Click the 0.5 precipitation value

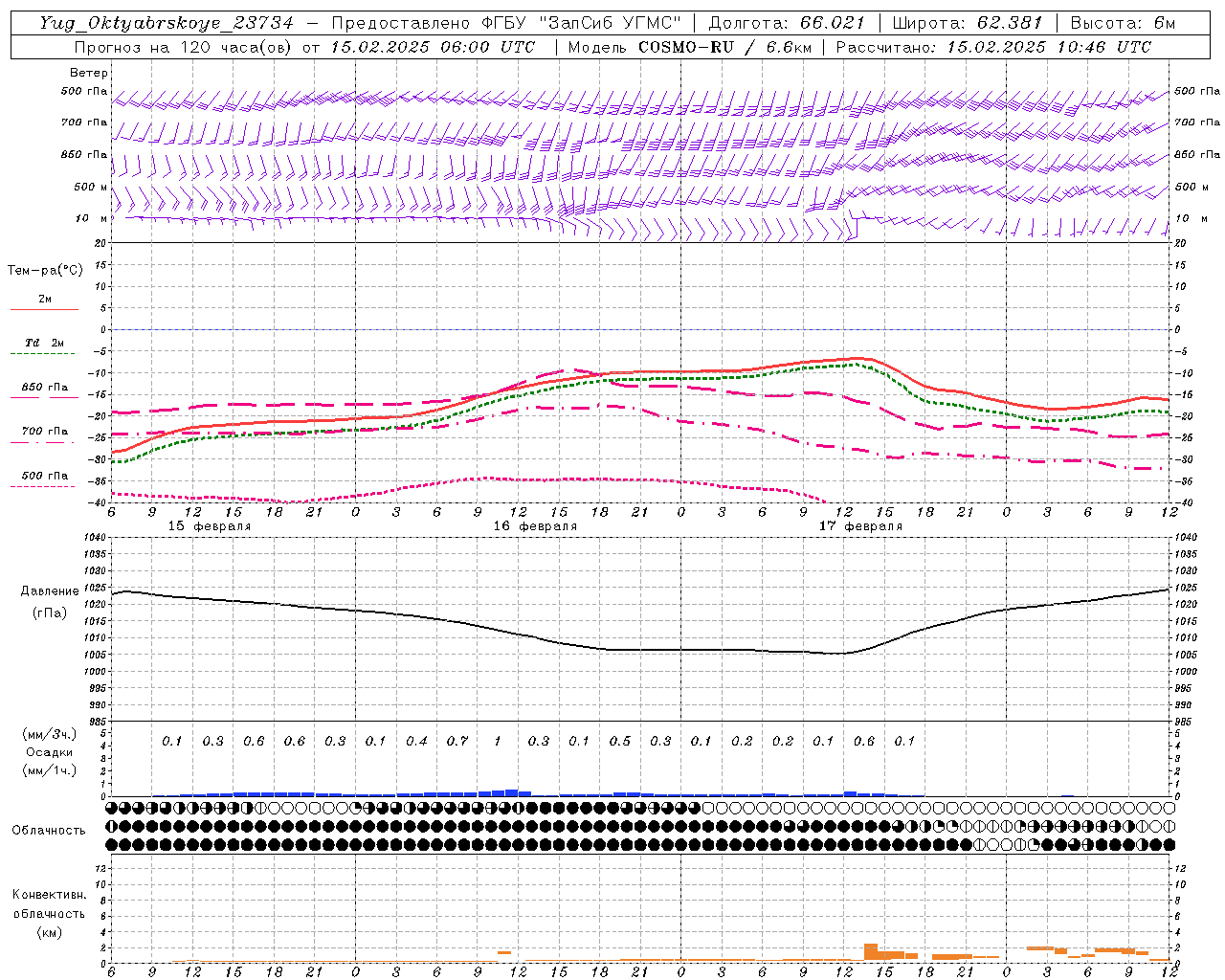point(620,741)
